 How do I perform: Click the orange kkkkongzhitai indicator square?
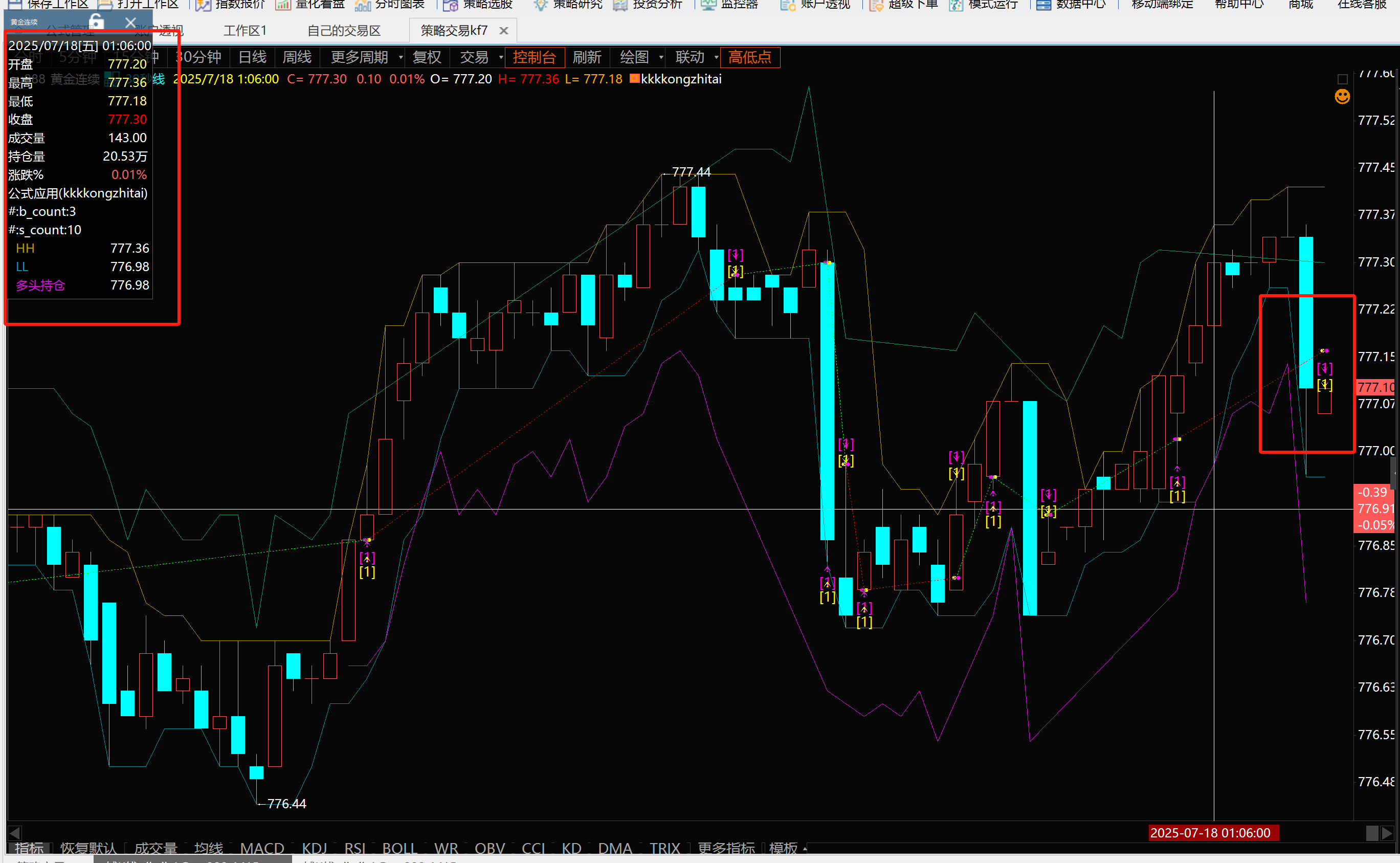point(634,79)
